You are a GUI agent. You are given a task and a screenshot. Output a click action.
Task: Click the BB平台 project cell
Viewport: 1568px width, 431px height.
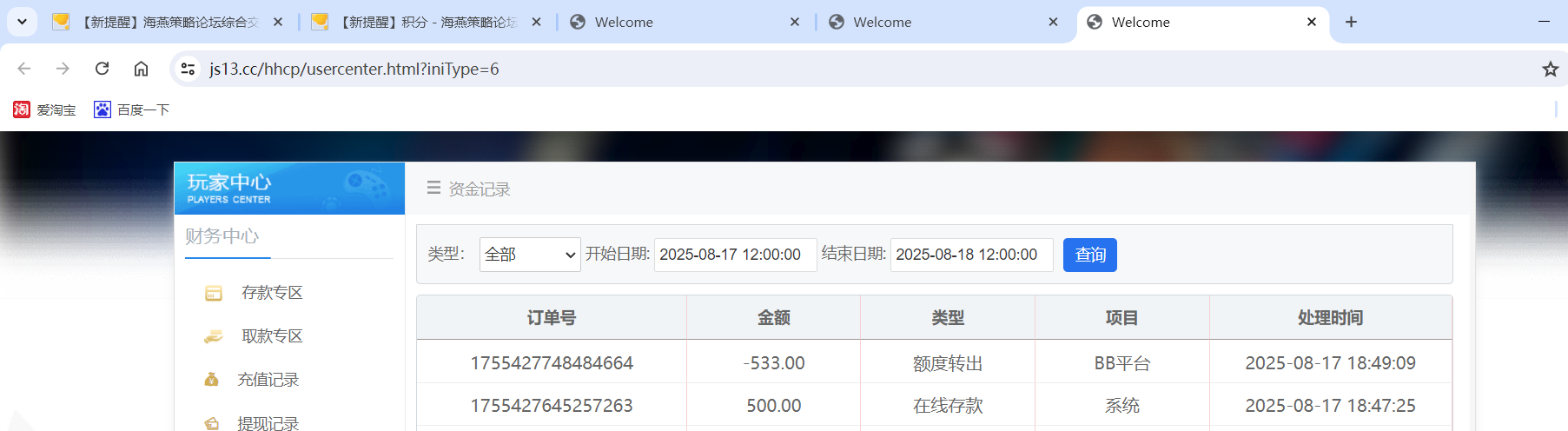point(1122,363)
